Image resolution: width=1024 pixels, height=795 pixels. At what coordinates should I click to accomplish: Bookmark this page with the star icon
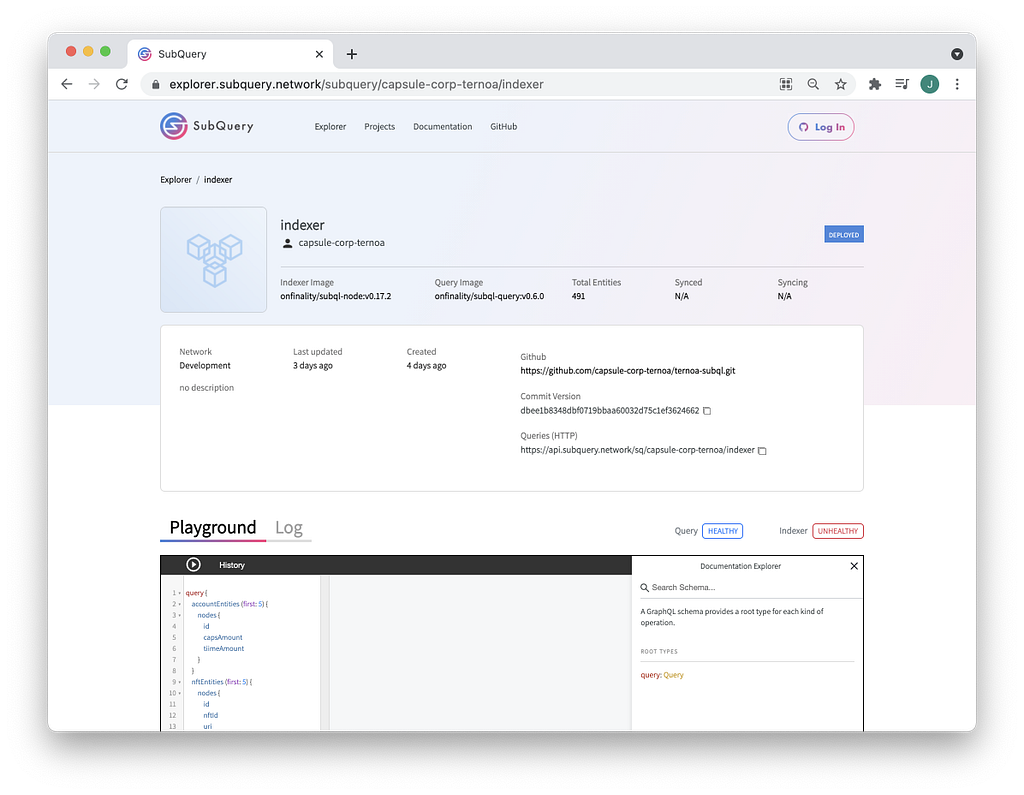point(840,84)
